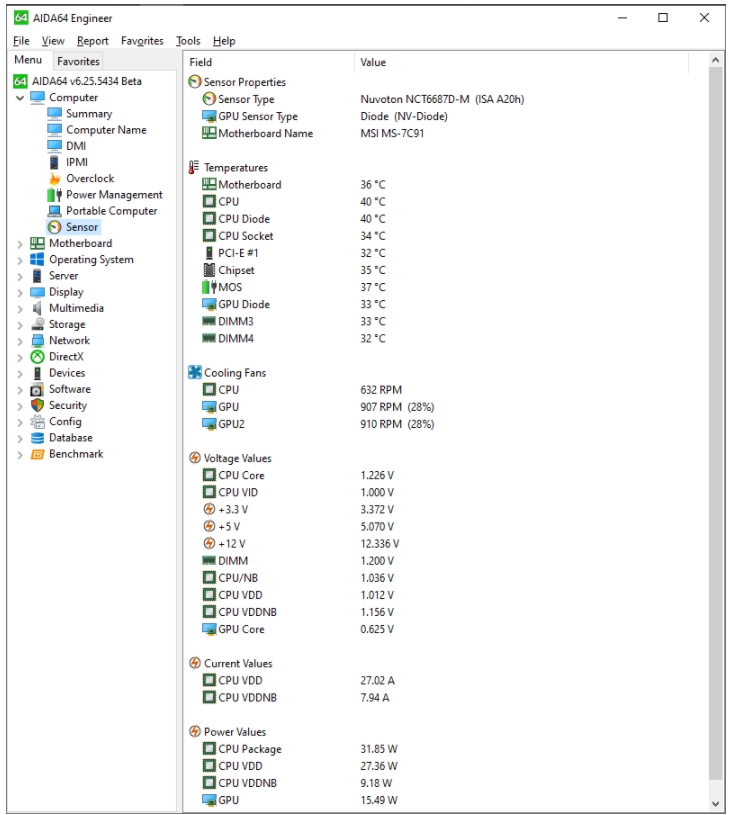Click the Storage disk icon
This screenshot has height=815, width=729.
click(x=37, y=324)
